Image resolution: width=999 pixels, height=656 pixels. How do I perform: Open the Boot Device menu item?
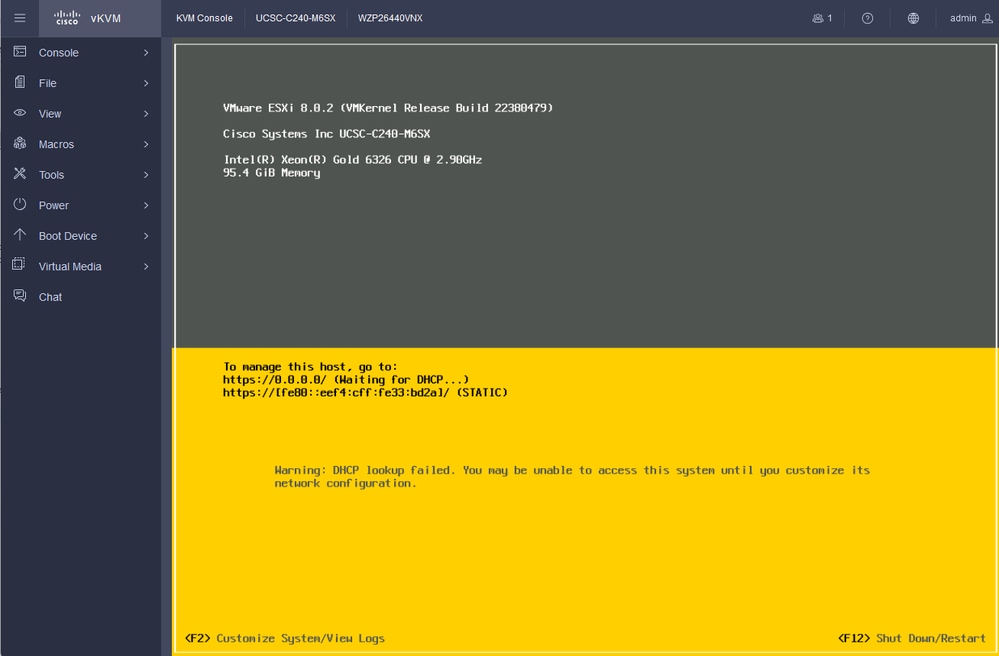pos(80,236)
